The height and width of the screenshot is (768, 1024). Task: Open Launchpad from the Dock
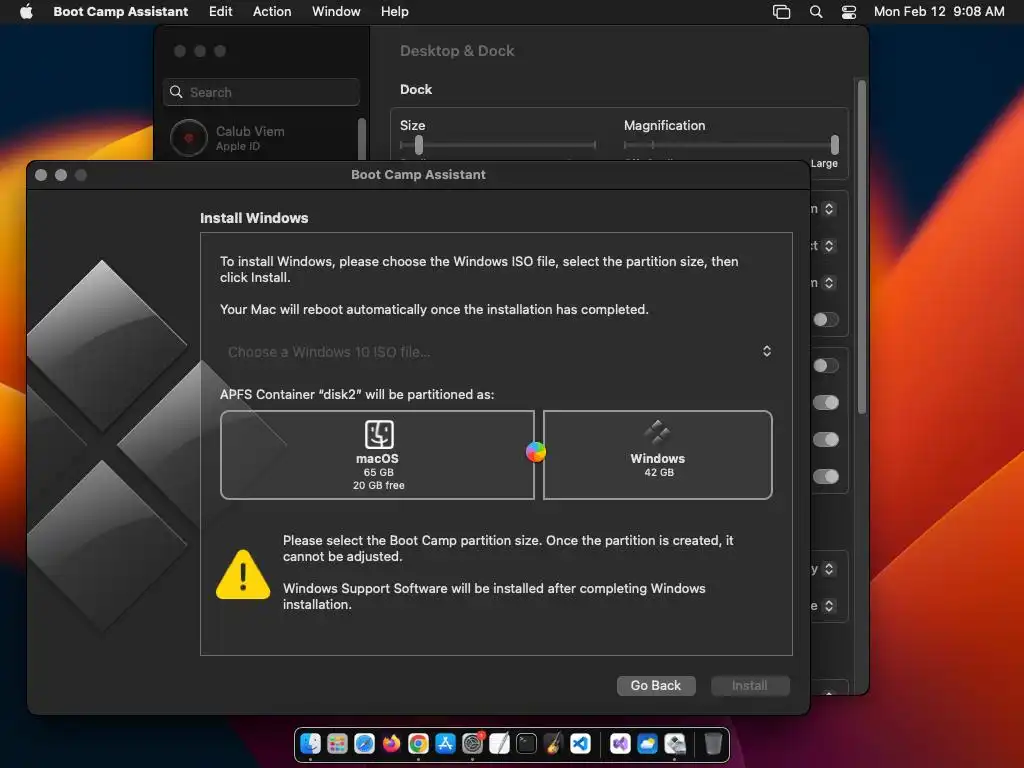pyautogui.click(x=337, y=743)
